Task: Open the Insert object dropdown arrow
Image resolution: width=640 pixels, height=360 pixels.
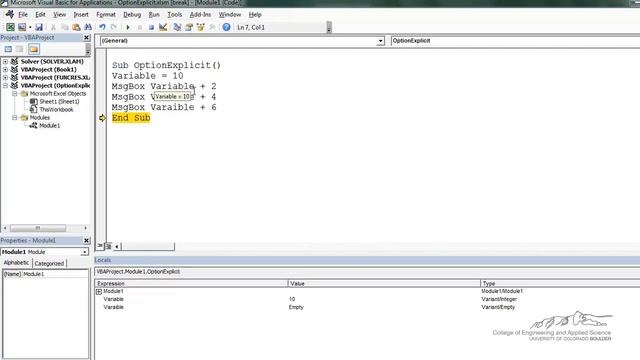Action: [30, 27]
